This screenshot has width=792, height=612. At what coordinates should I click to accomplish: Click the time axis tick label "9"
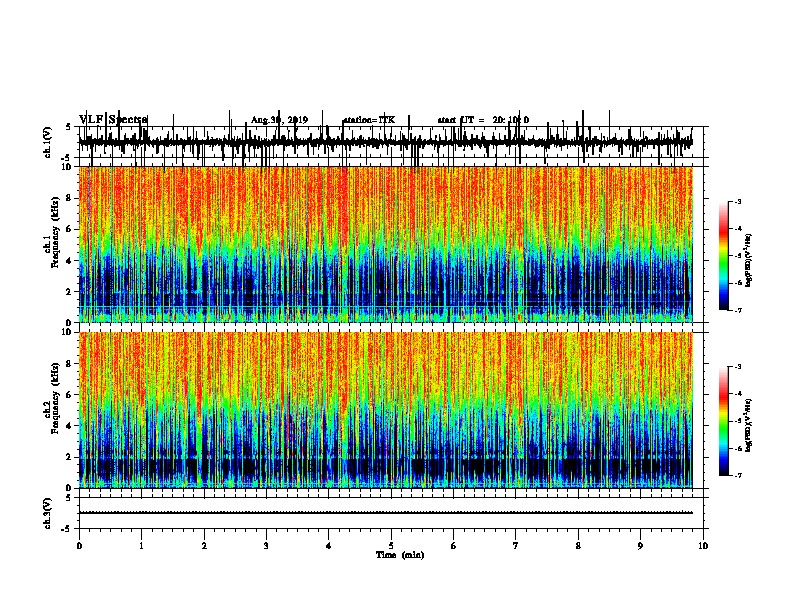click(x=640, y=546)
